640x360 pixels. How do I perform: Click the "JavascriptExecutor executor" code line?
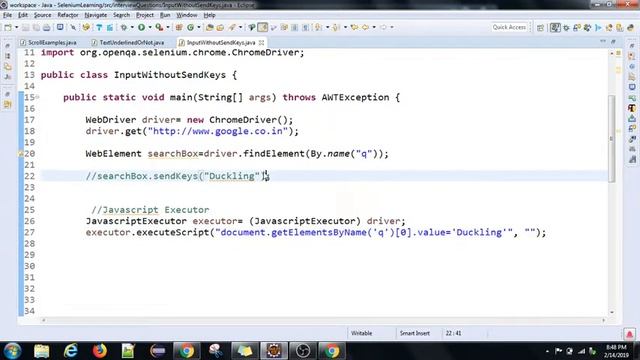[x=246, y=221]
